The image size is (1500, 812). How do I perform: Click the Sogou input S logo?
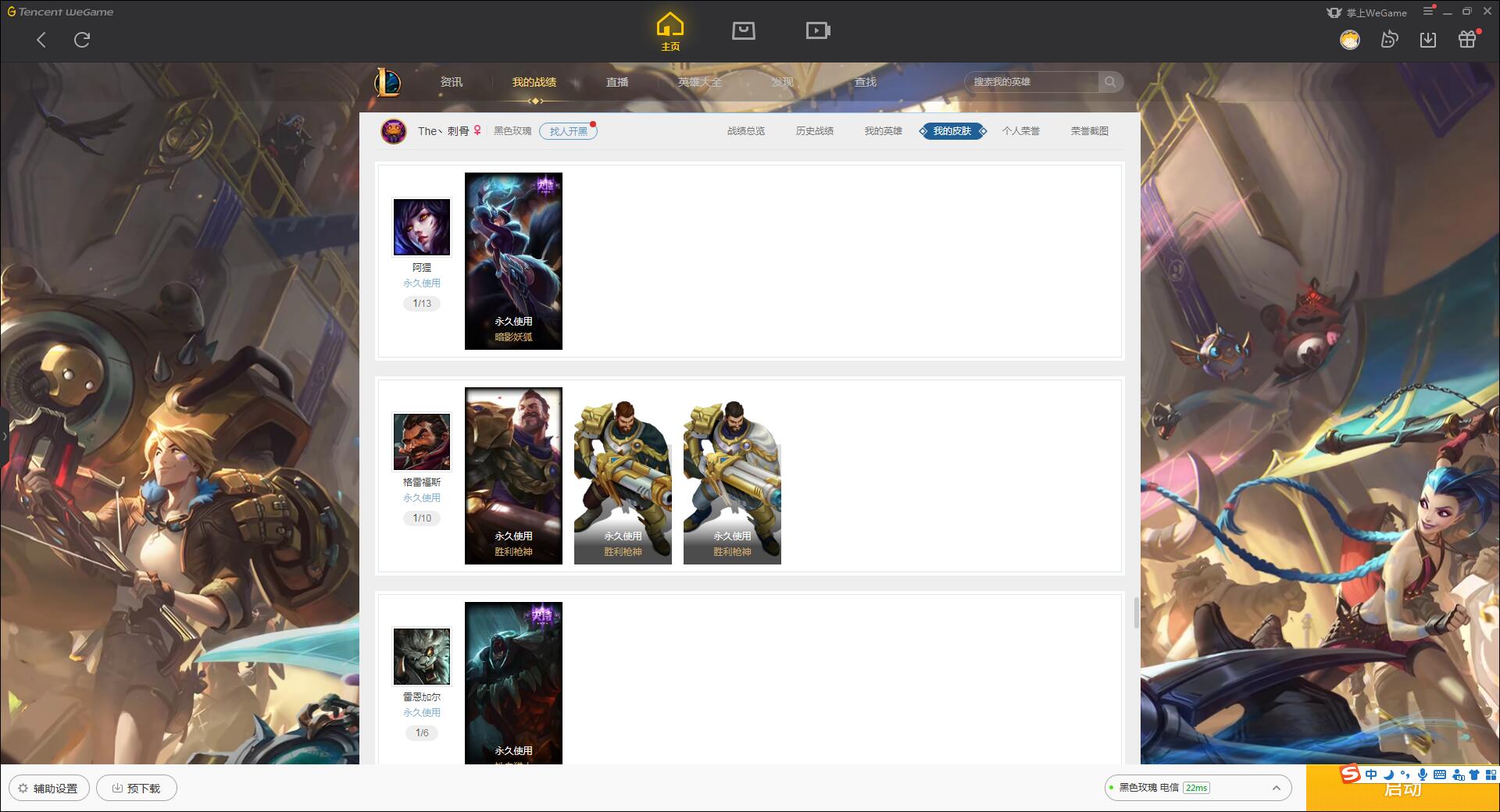(x=1350, y=774)
